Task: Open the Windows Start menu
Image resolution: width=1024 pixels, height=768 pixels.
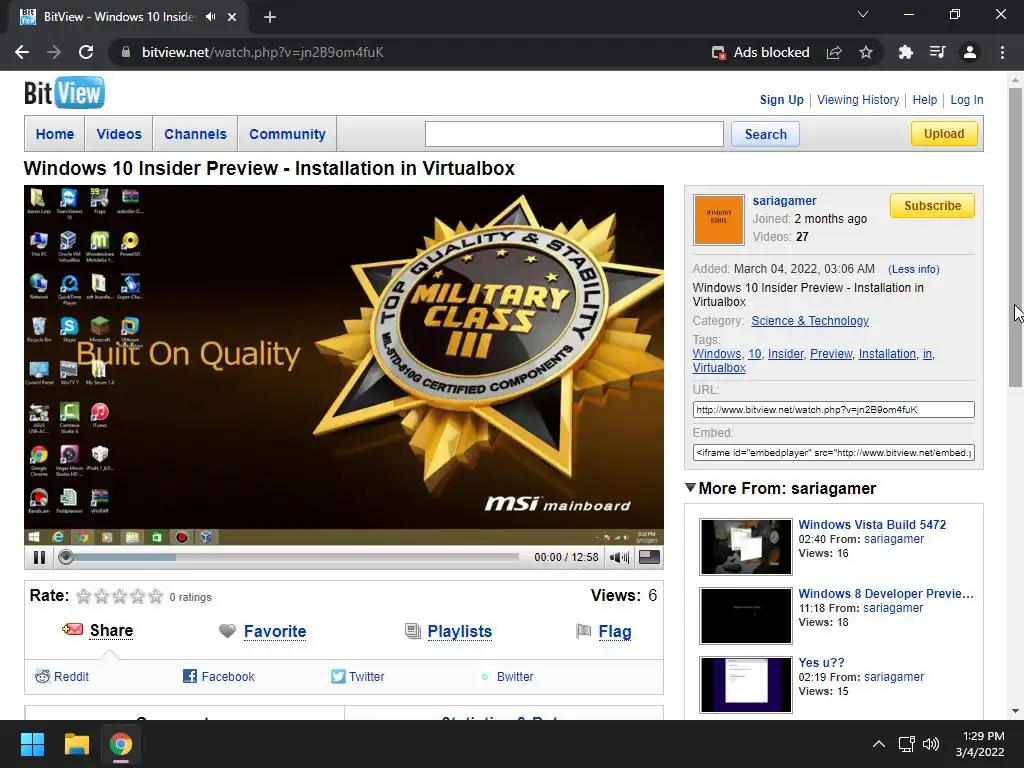Action: 32,744
